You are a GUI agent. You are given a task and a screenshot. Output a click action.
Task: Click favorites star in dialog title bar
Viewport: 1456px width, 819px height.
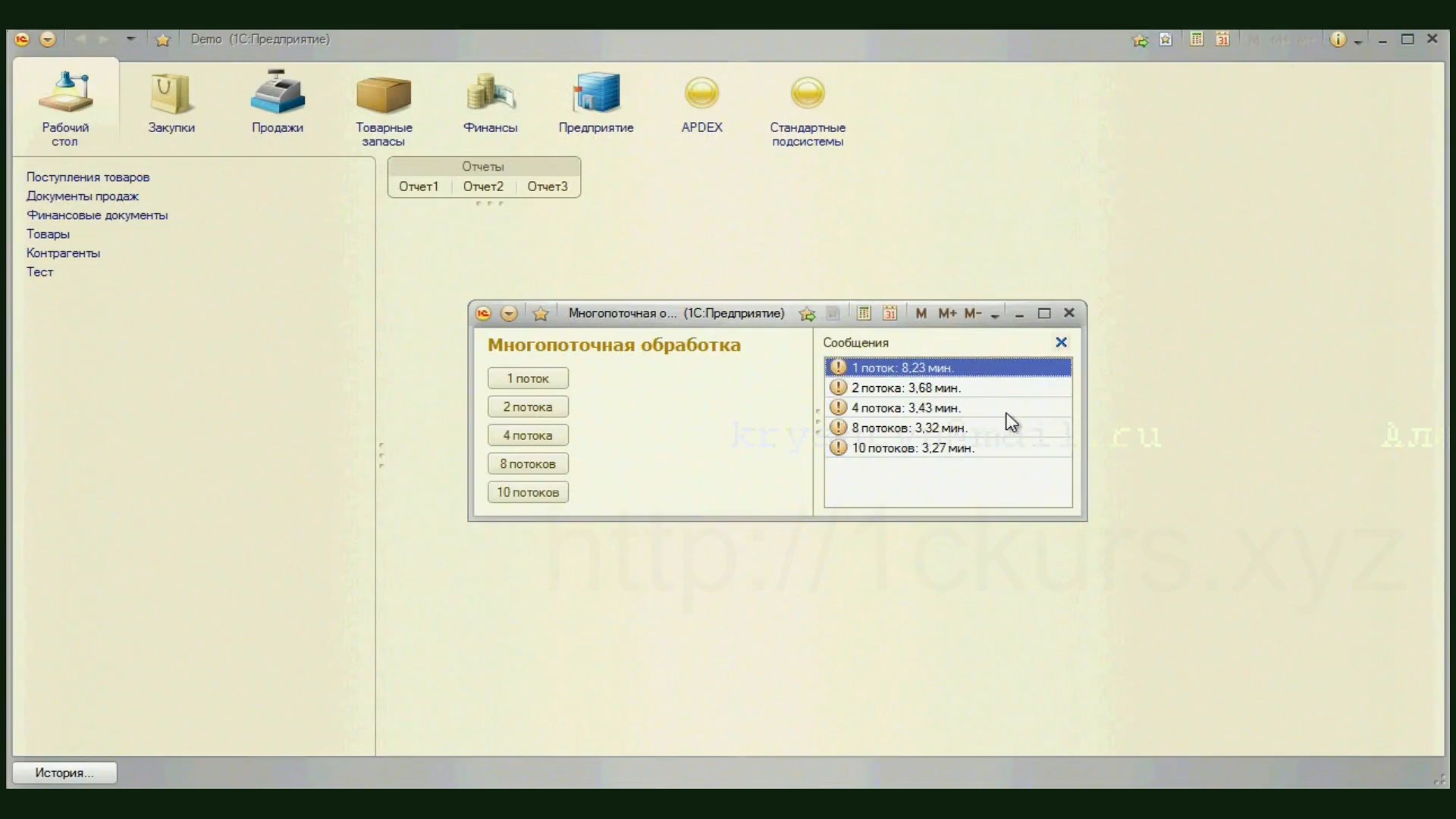(x=541, y=313)
